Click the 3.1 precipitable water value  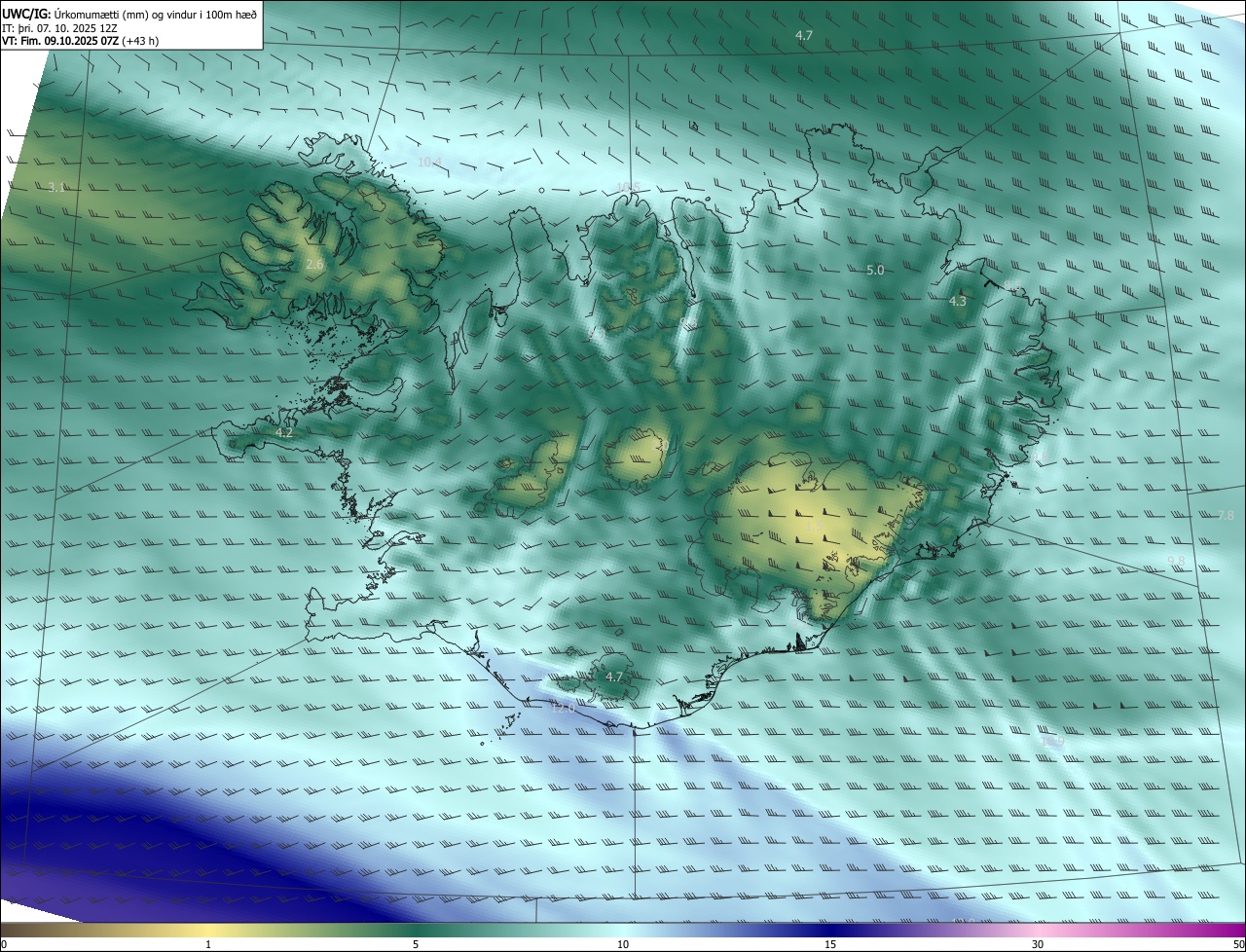coord(56,187)
